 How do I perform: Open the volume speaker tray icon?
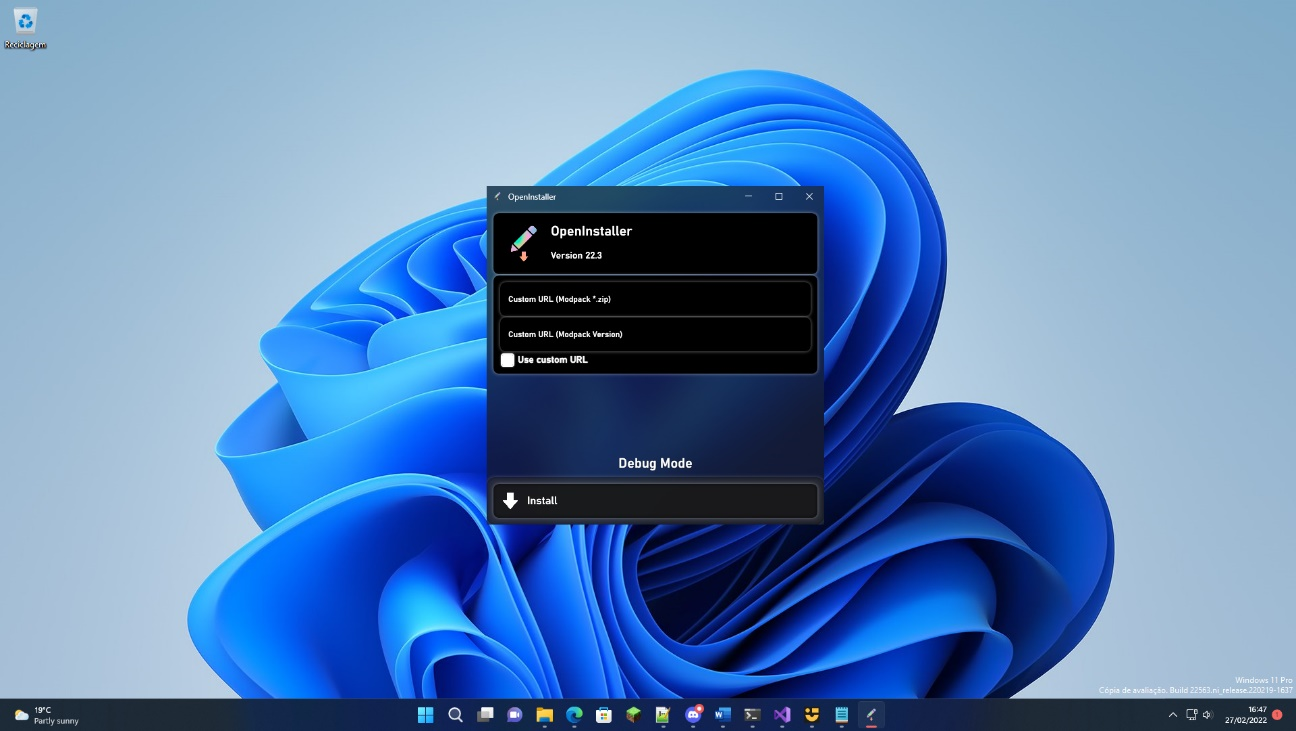point(1208,715)
